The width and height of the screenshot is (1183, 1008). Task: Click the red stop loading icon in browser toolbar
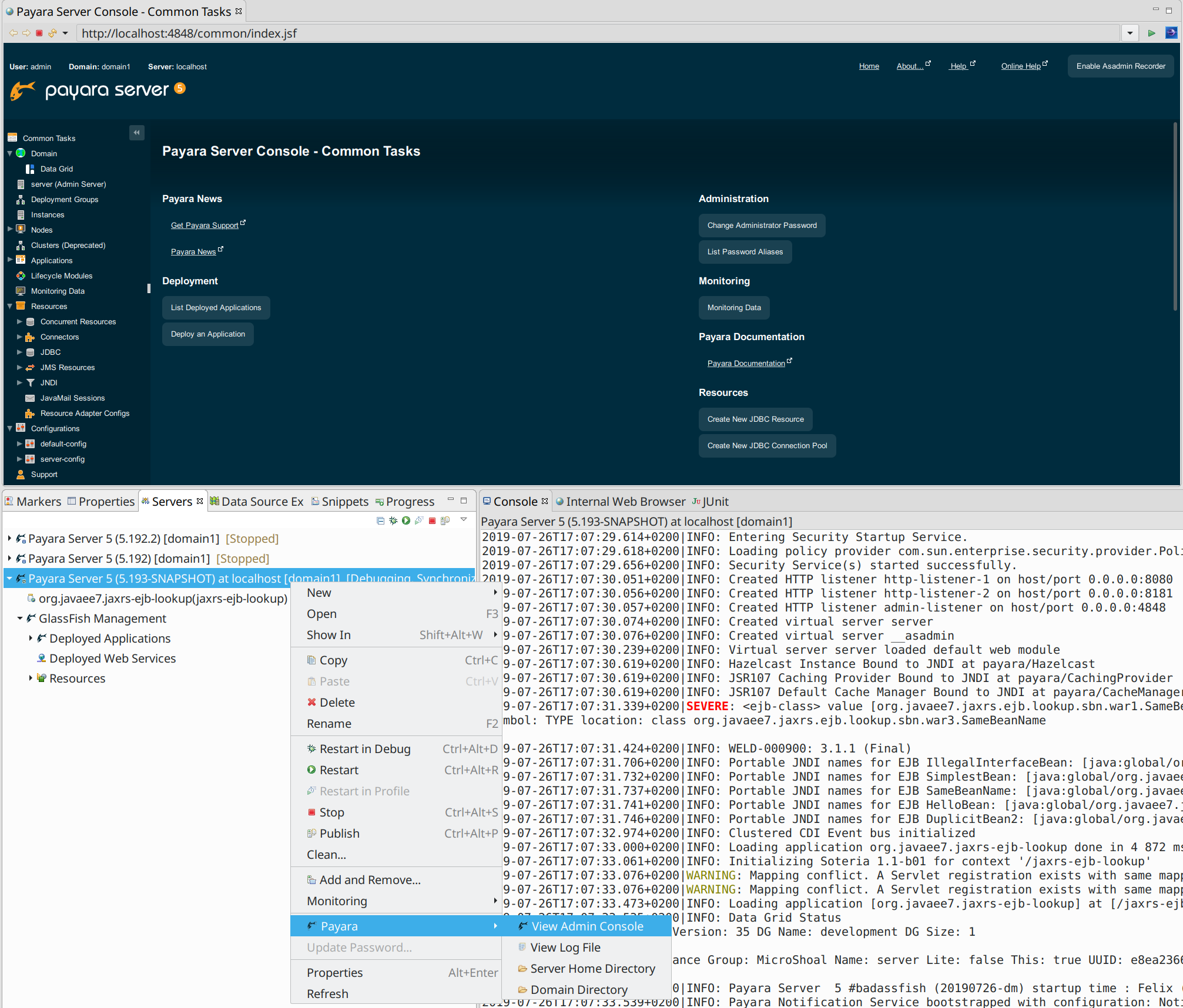click(39, 33)
